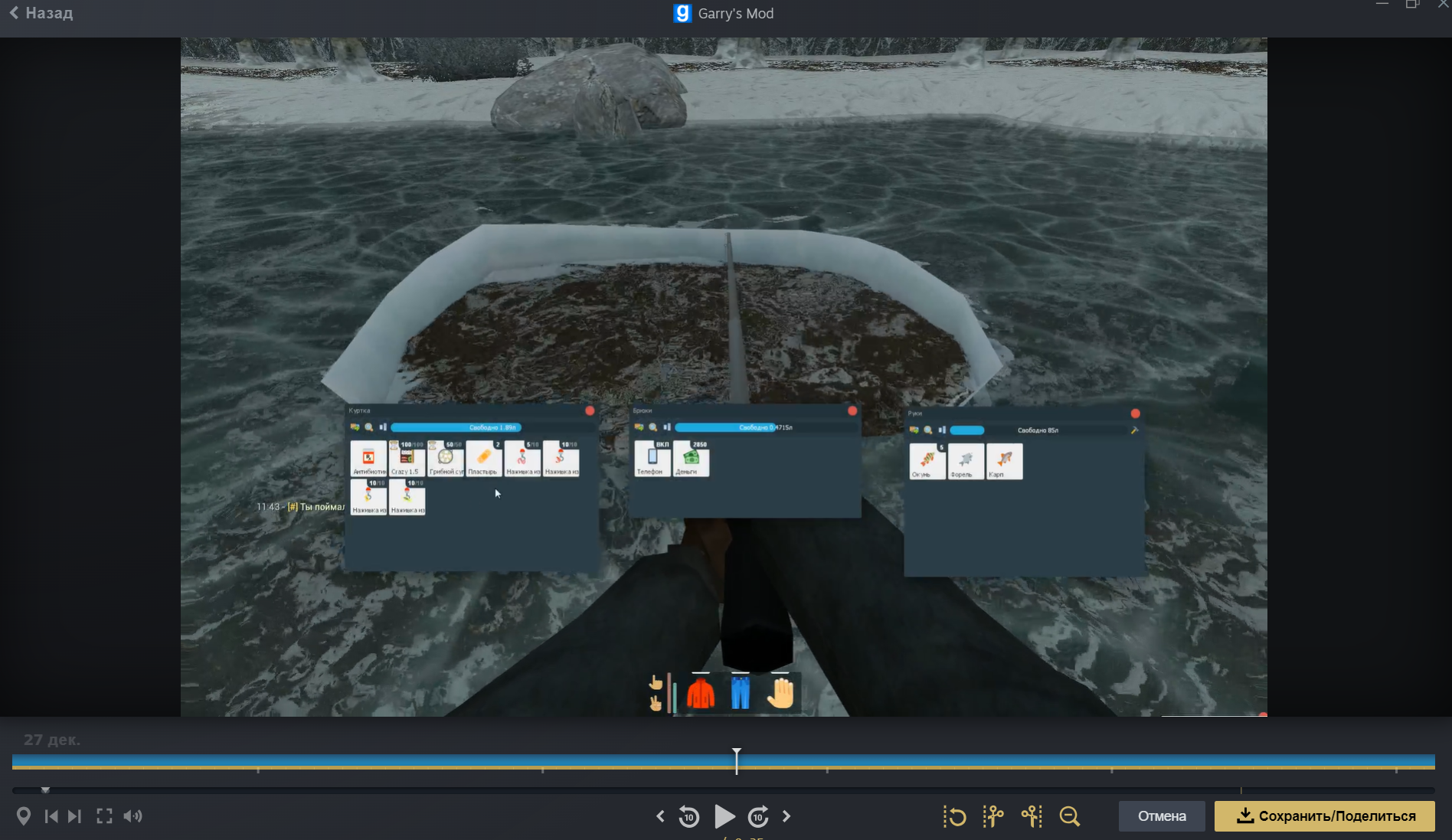Set clip end at the playhead
The height and width of the screenshot is (840, 1452).
coord(1032,816)
